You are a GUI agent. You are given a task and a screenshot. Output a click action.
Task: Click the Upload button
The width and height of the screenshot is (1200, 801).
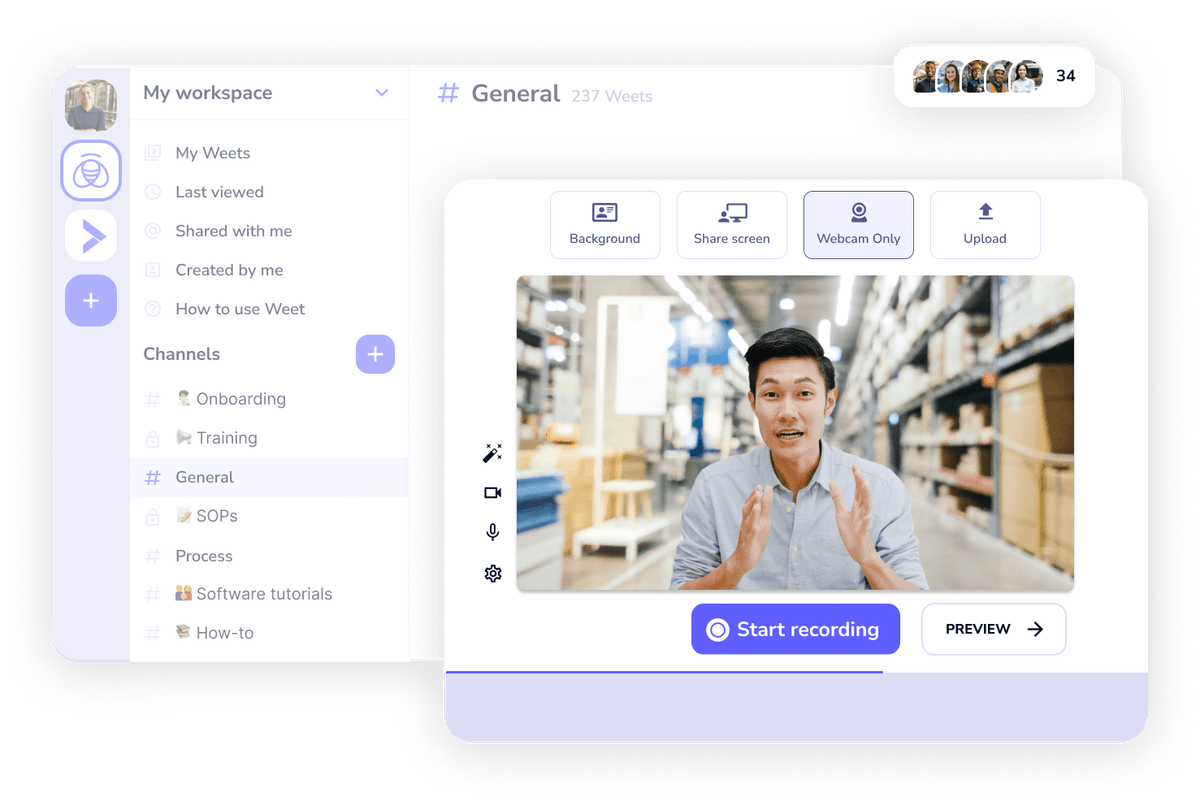pos(985,225)
